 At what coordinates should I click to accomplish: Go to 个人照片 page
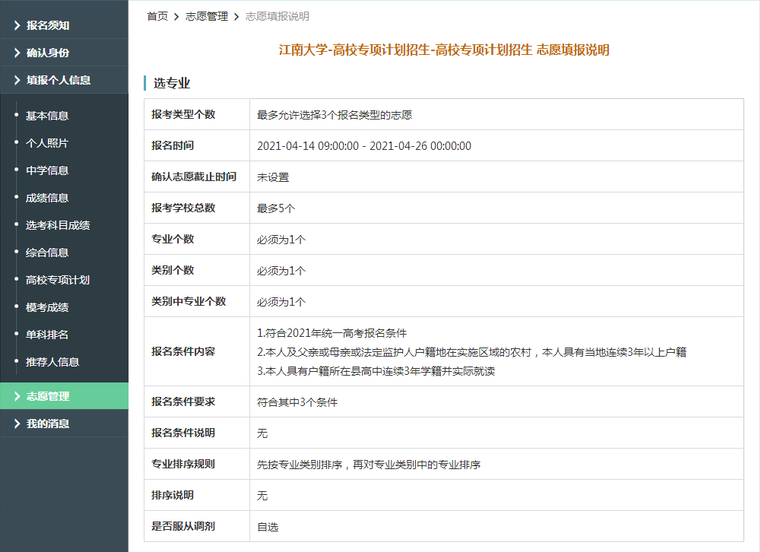coord(47,143)
